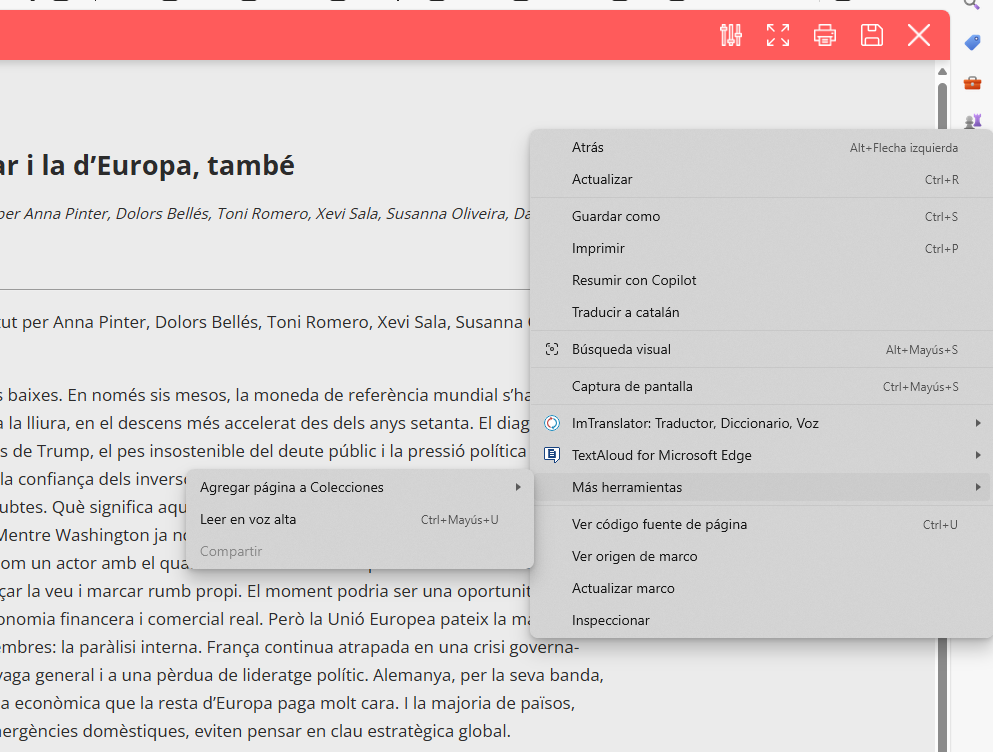Click the printer icon in red toolbar

825,36
